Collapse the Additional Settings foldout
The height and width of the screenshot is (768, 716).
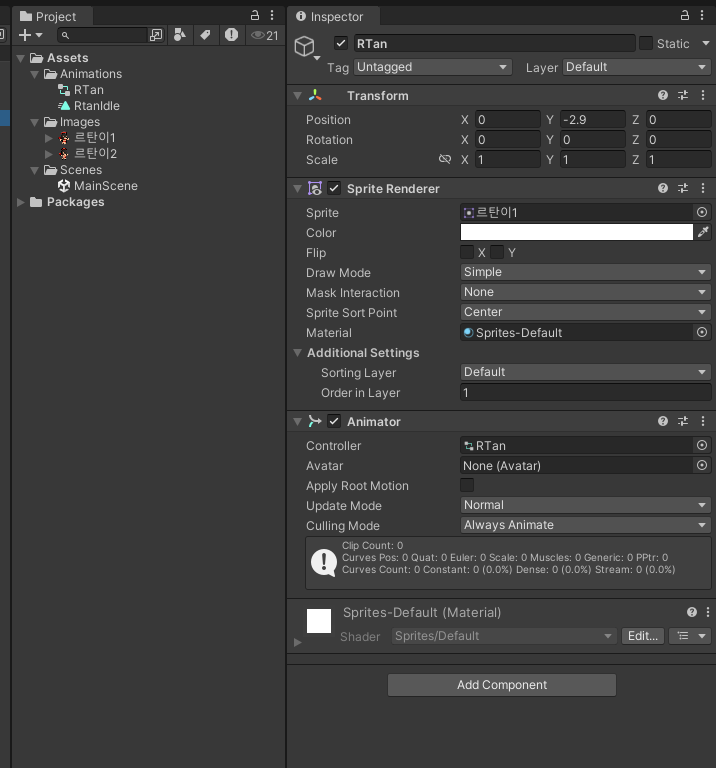[x=297, y=353]
